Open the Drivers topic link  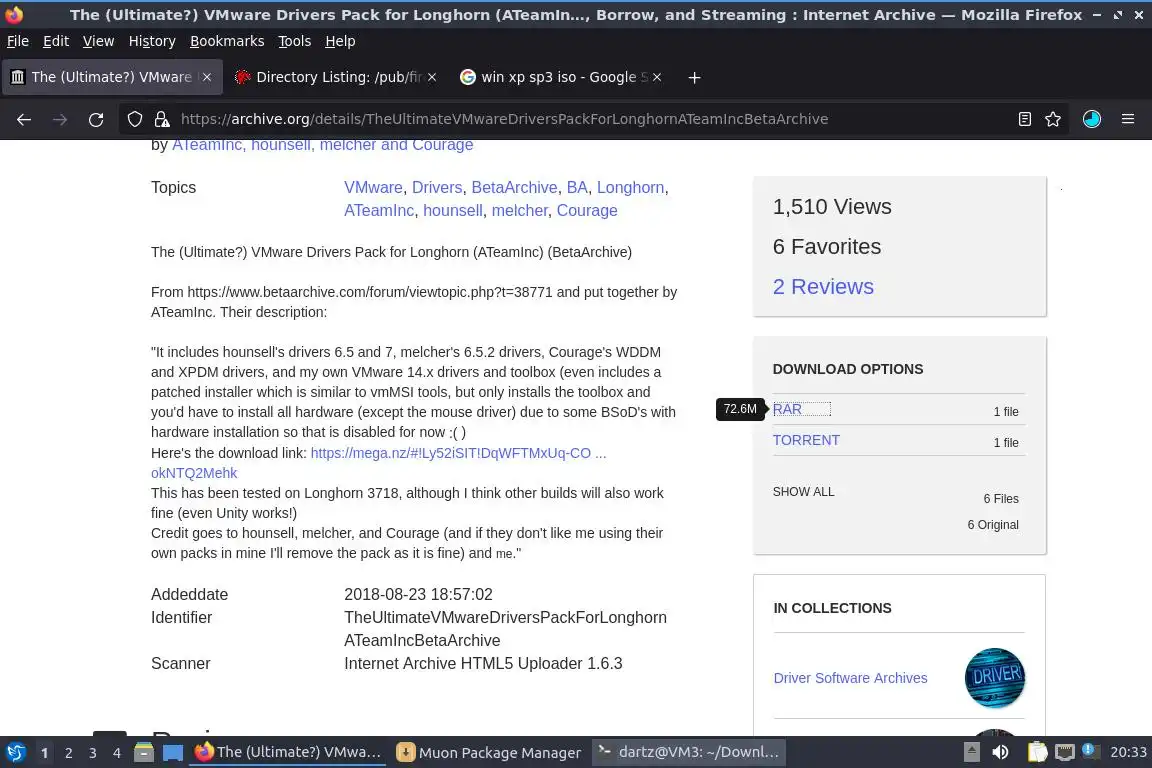(x=437, y=187)
